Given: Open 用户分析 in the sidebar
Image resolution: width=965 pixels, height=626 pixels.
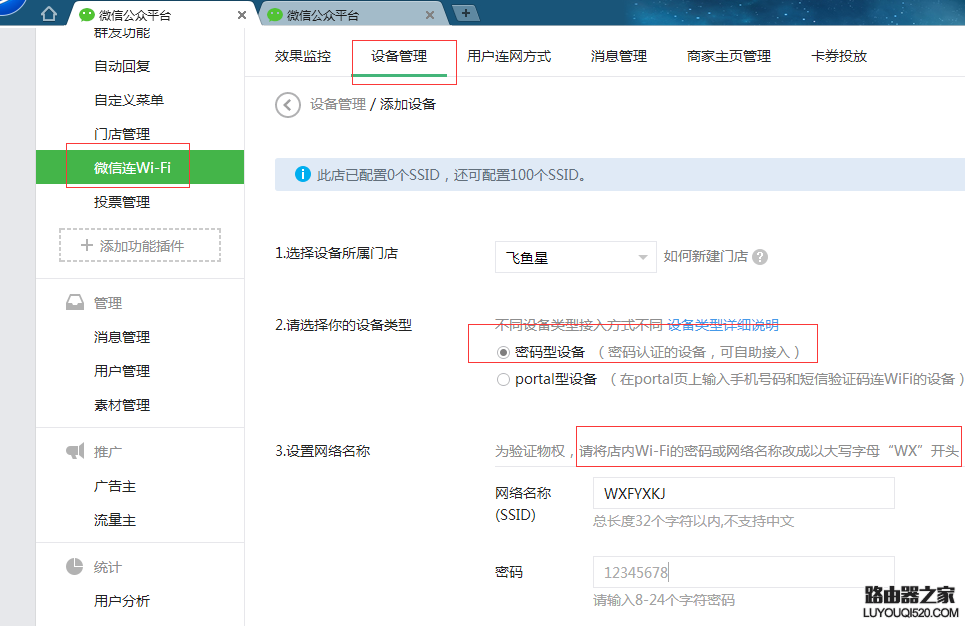Looking at the screenshot, I should click(122, 601).
